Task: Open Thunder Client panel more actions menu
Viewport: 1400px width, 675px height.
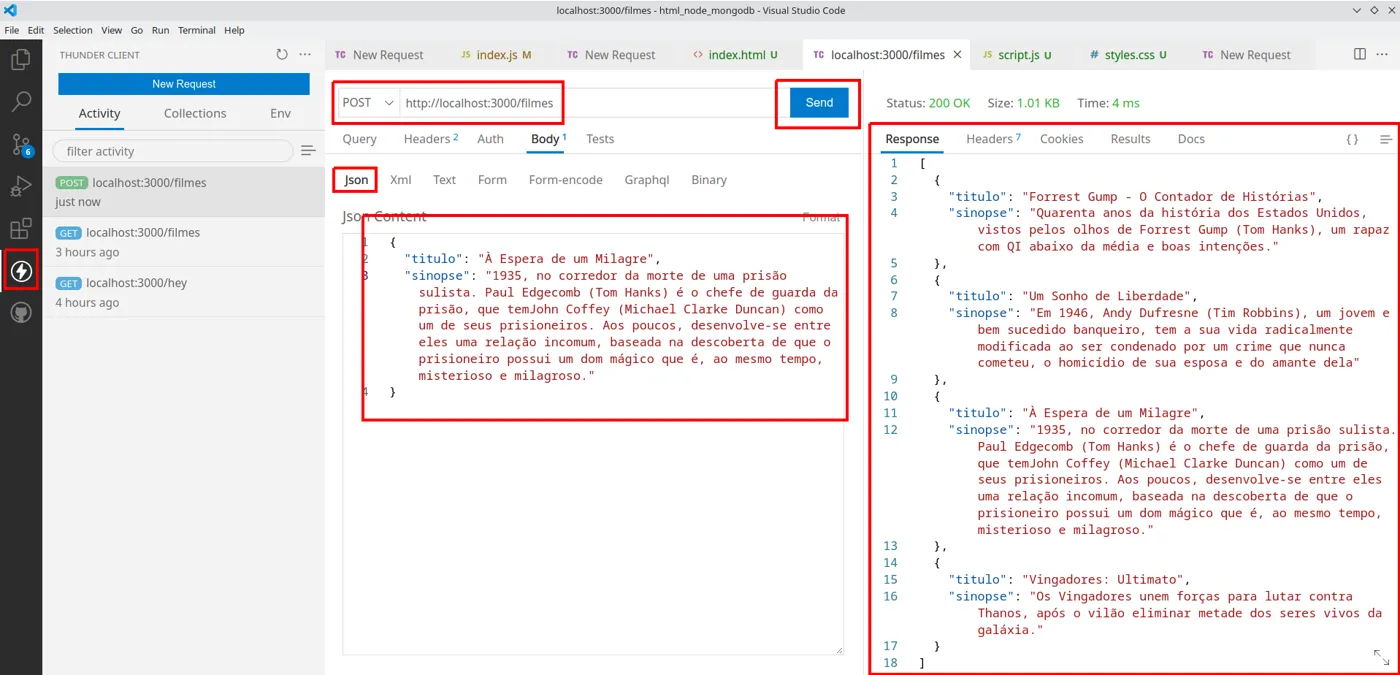Action: (306, 55)
